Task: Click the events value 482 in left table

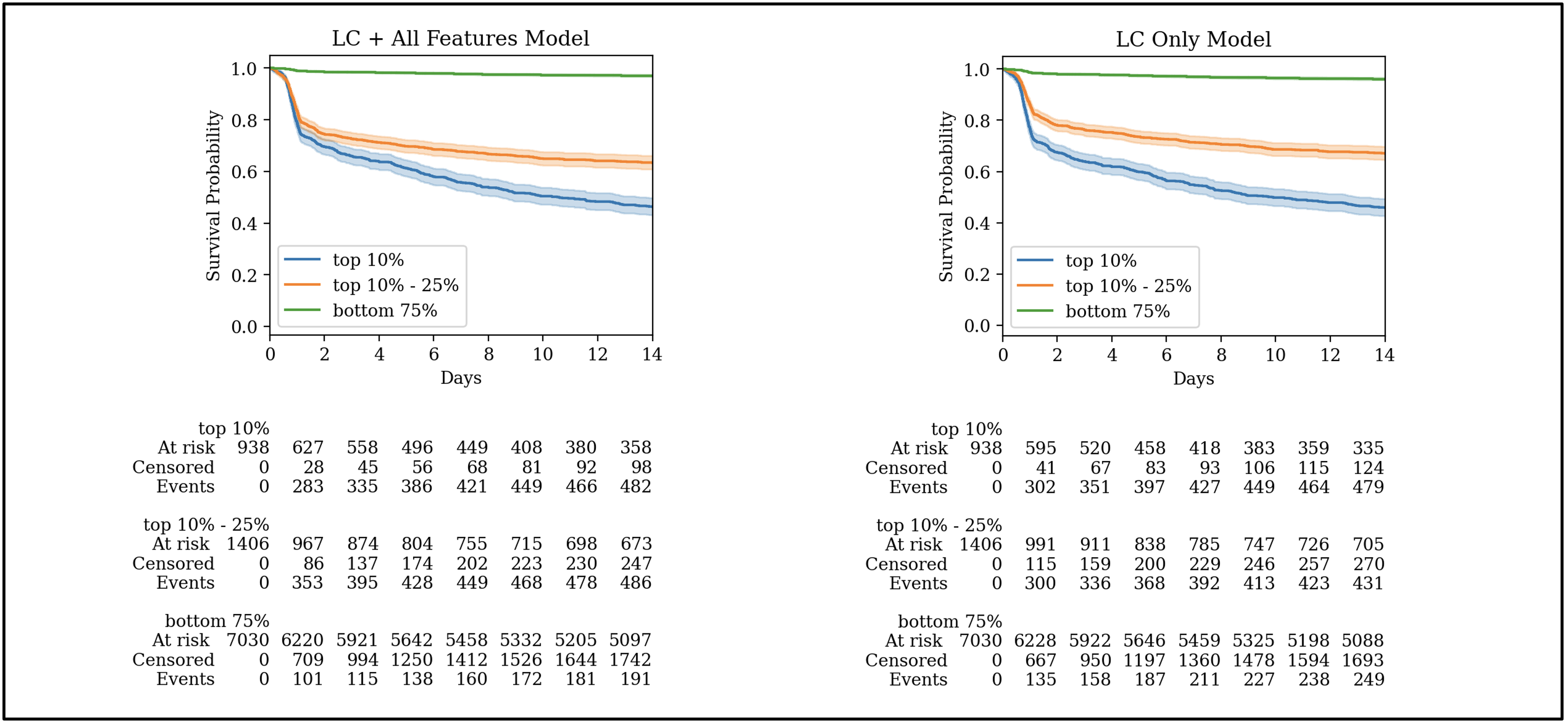Action: [x=635, y=486]
